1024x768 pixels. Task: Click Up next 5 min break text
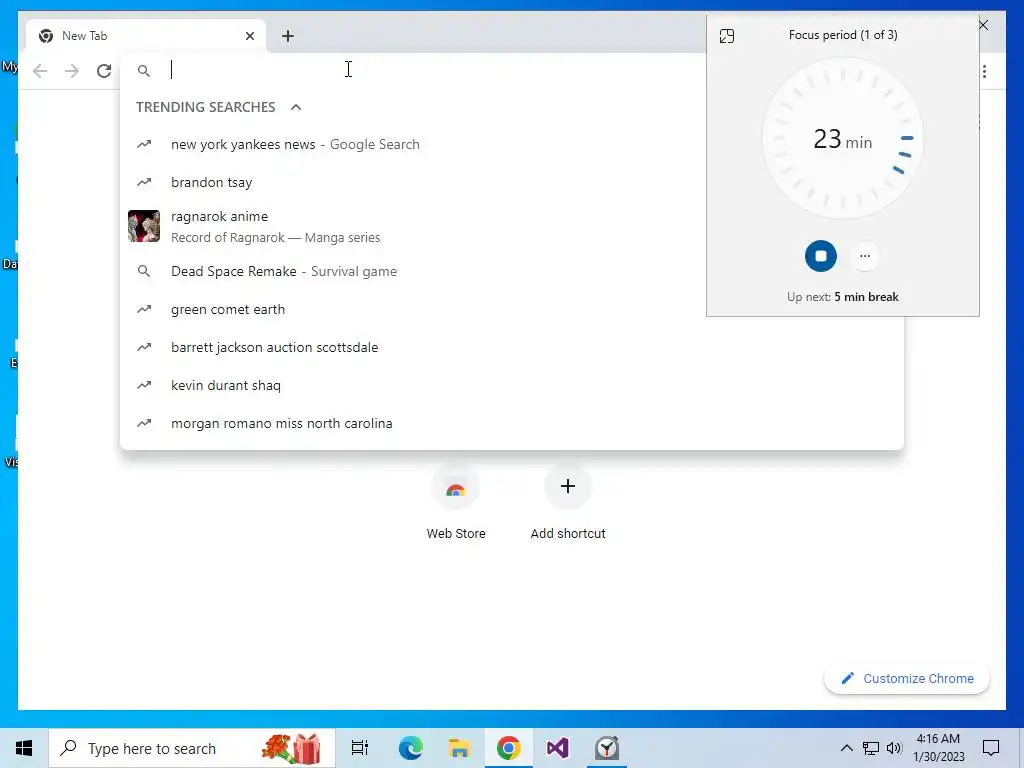(842, 296)
